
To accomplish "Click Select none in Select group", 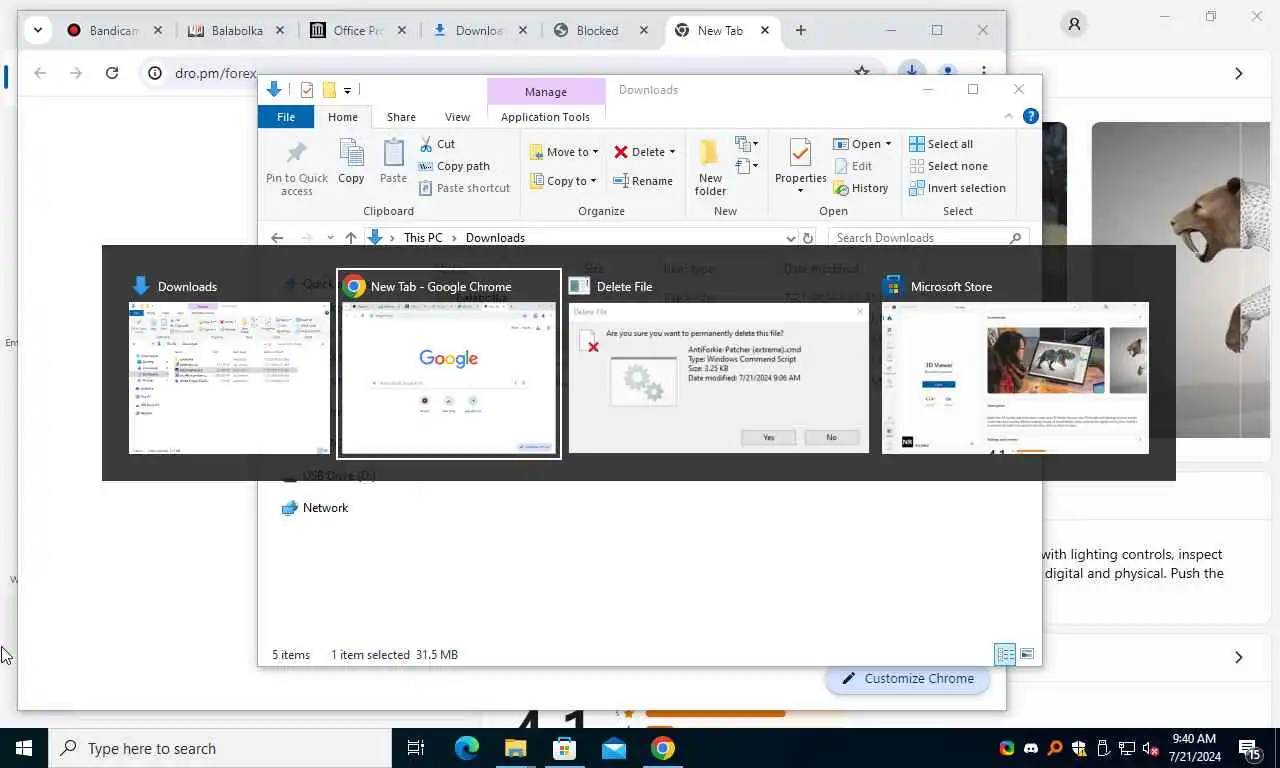I will 948,166.
